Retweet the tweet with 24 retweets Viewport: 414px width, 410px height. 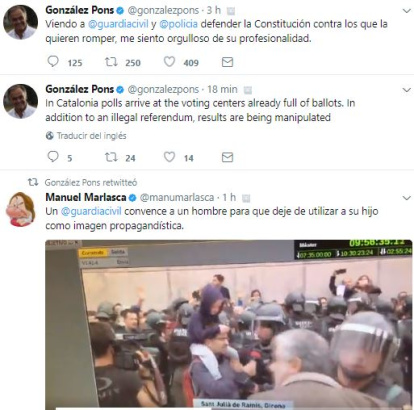coord(111,157)
